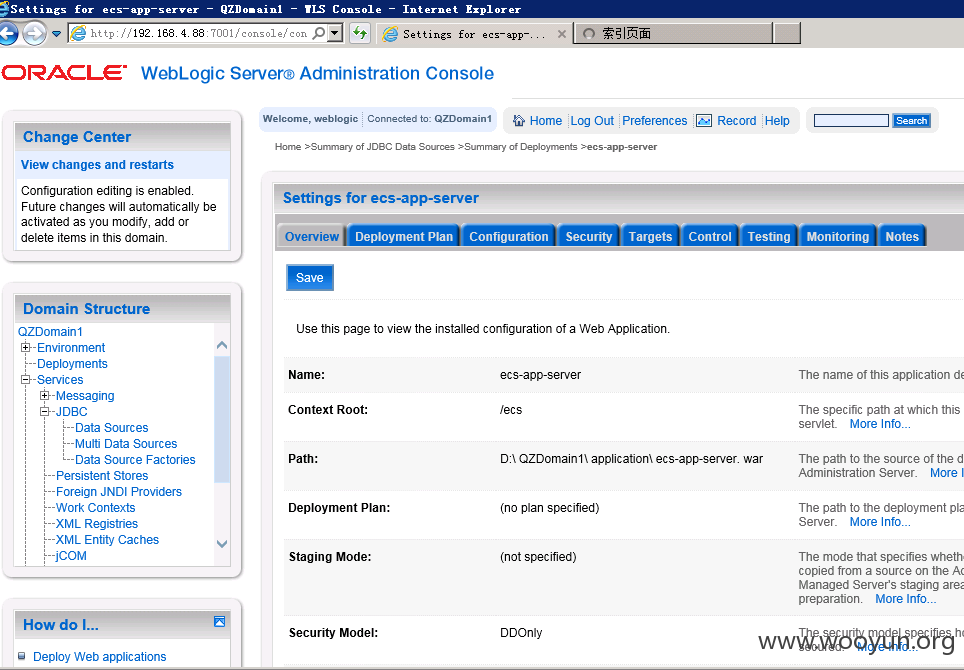Open Data Source Factories tree item

pyautogui.click(x=135, y=460)
